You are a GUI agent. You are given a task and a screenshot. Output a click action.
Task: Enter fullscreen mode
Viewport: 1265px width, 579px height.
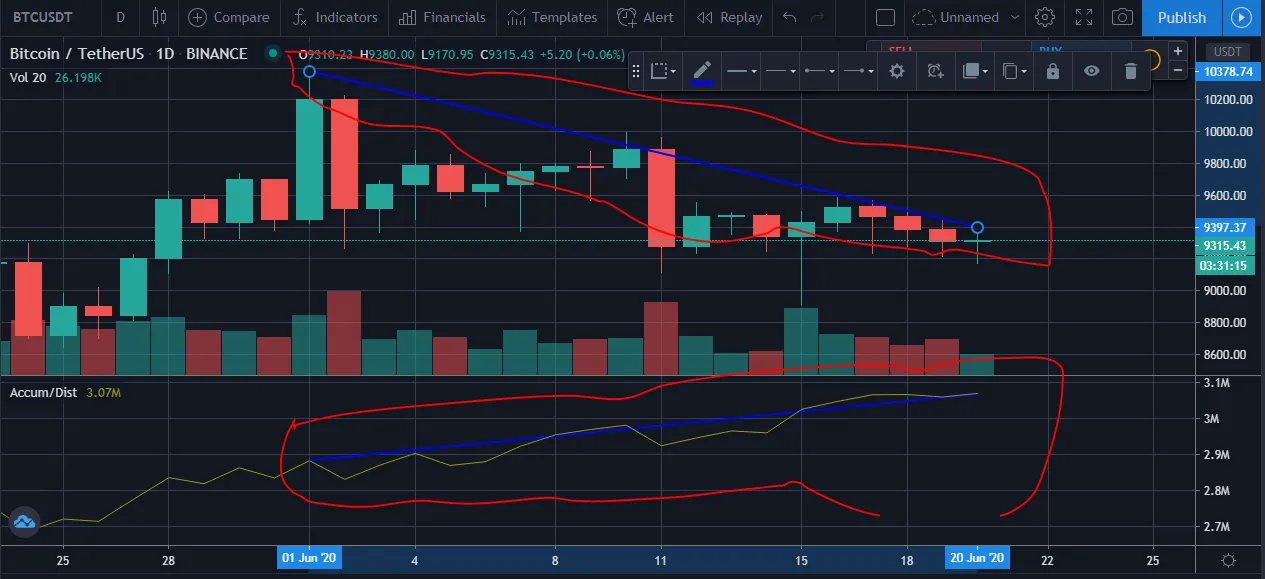coord(1084,17)
